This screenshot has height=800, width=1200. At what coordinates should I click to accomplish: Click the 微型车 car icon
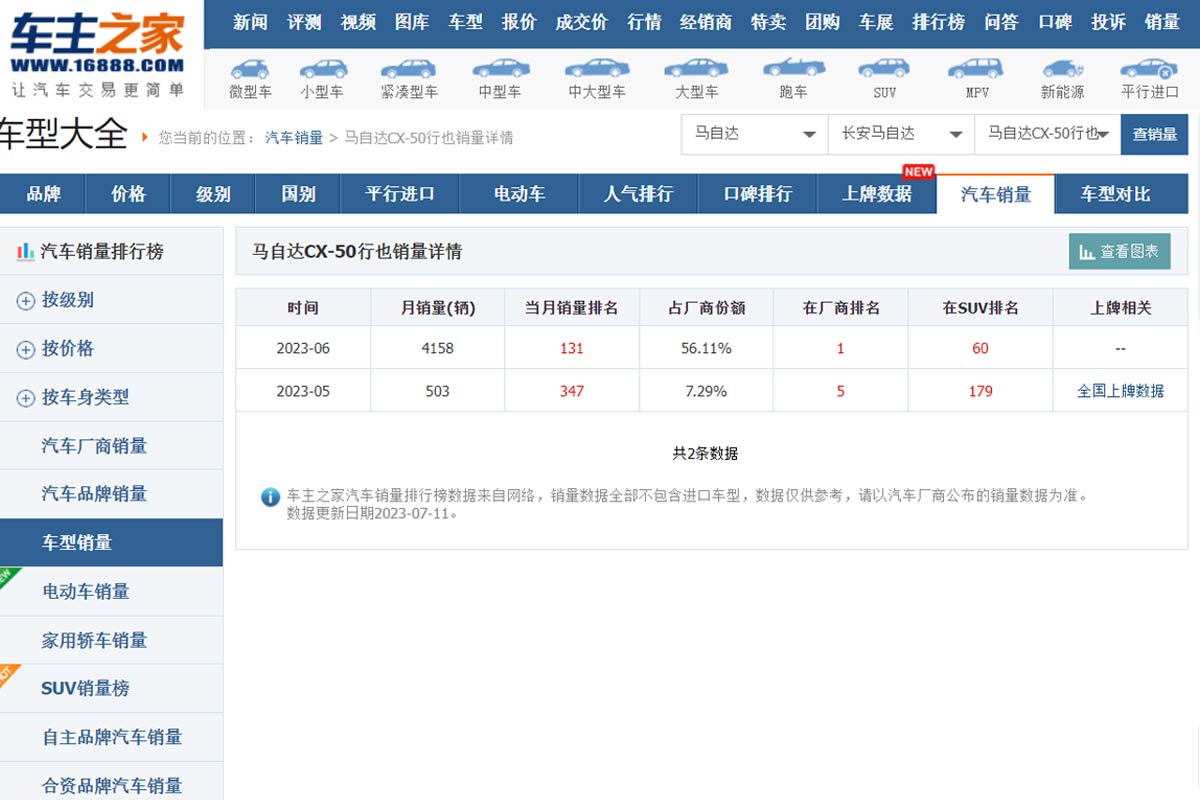point(250,69)
